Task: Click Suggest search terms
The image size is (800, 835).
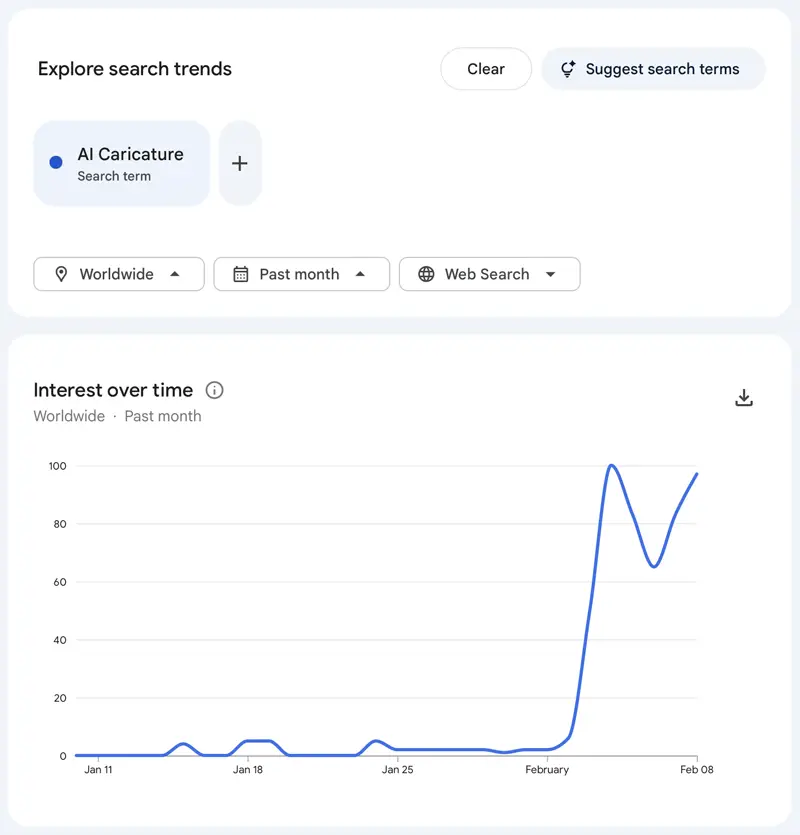Action: pos(653,69)
